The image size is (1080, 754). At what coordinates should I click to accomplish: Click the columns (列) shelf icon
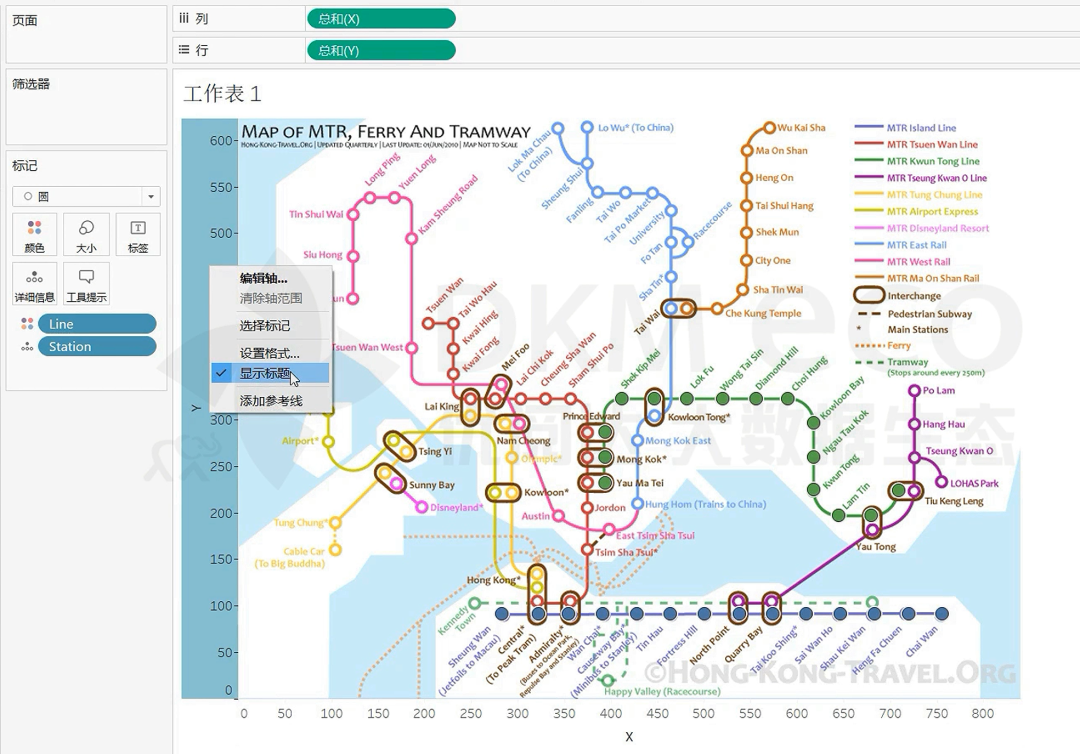[x=184, y=19]
